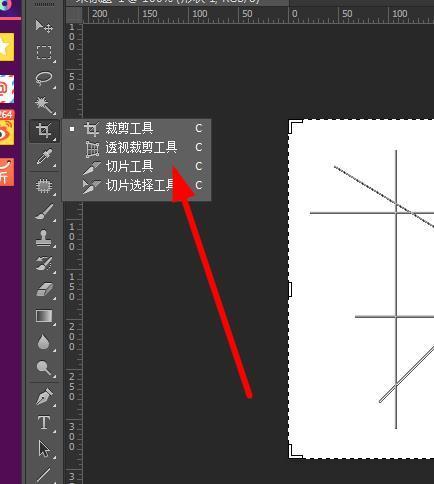434x484 pixels.
Task: Select the Lasso tool
Action: 44,79
